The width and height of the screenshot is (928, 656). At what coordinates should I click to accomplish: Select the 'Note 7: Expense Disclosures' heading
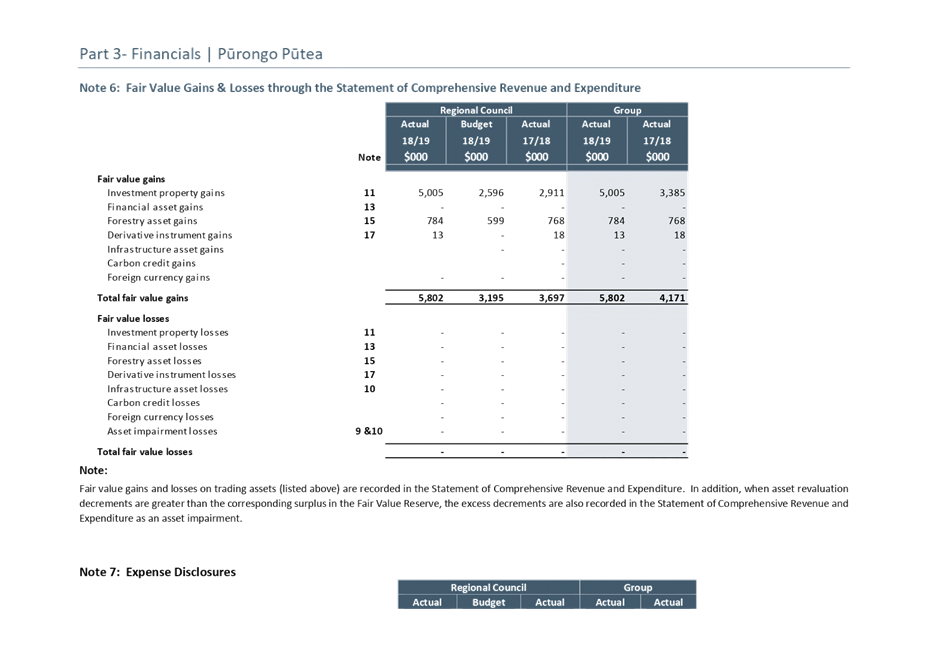pyautogui.click(x=157, y=572)
